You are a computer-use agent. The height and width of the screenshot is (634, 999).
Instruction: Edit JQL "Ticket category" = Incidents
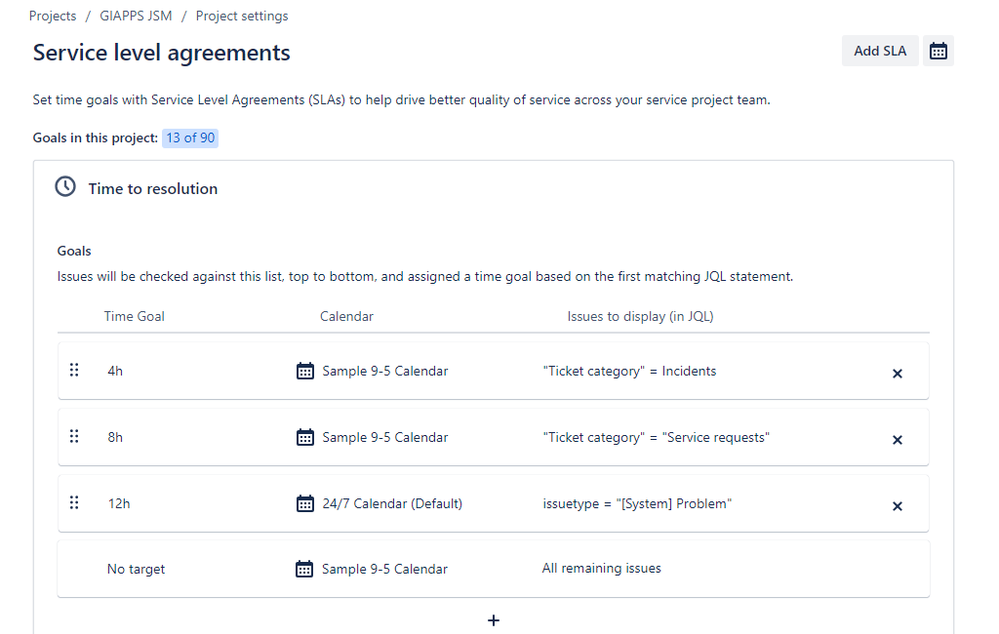click(629, 371)
